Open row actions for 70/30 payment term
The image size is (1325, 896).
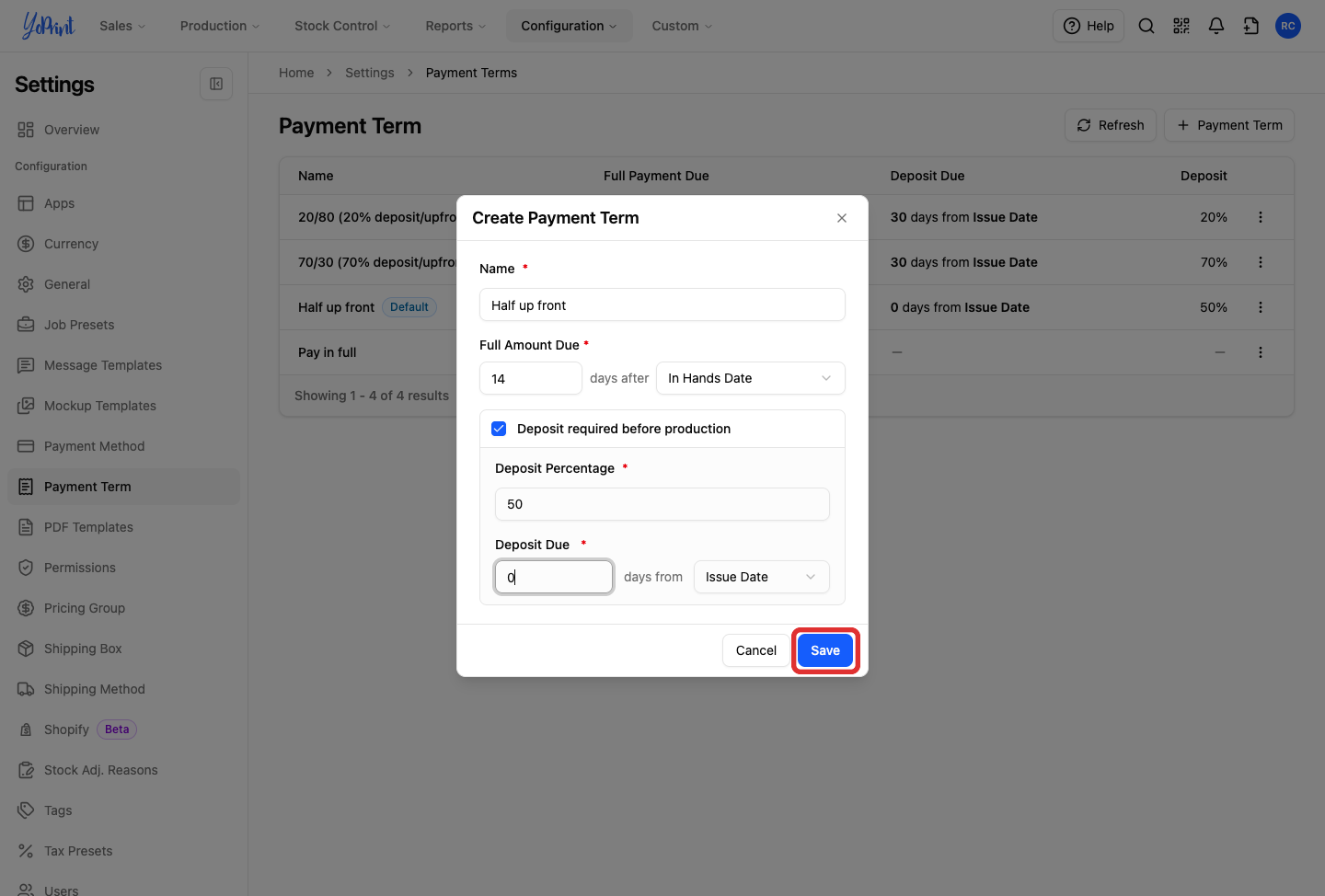(x=1261, y=262)
